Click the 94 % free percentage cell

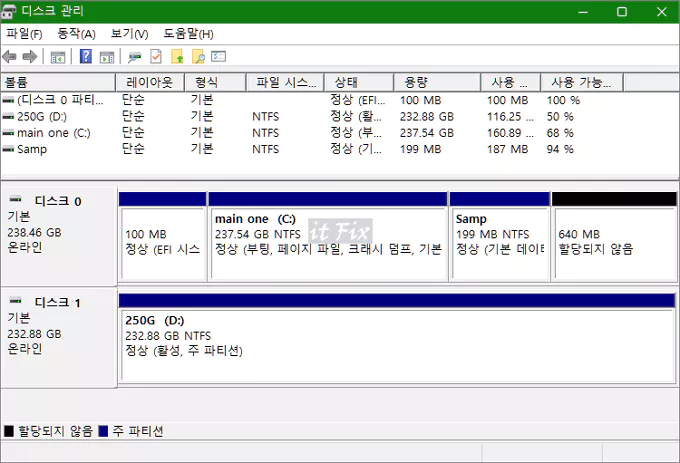click(560, 150)
